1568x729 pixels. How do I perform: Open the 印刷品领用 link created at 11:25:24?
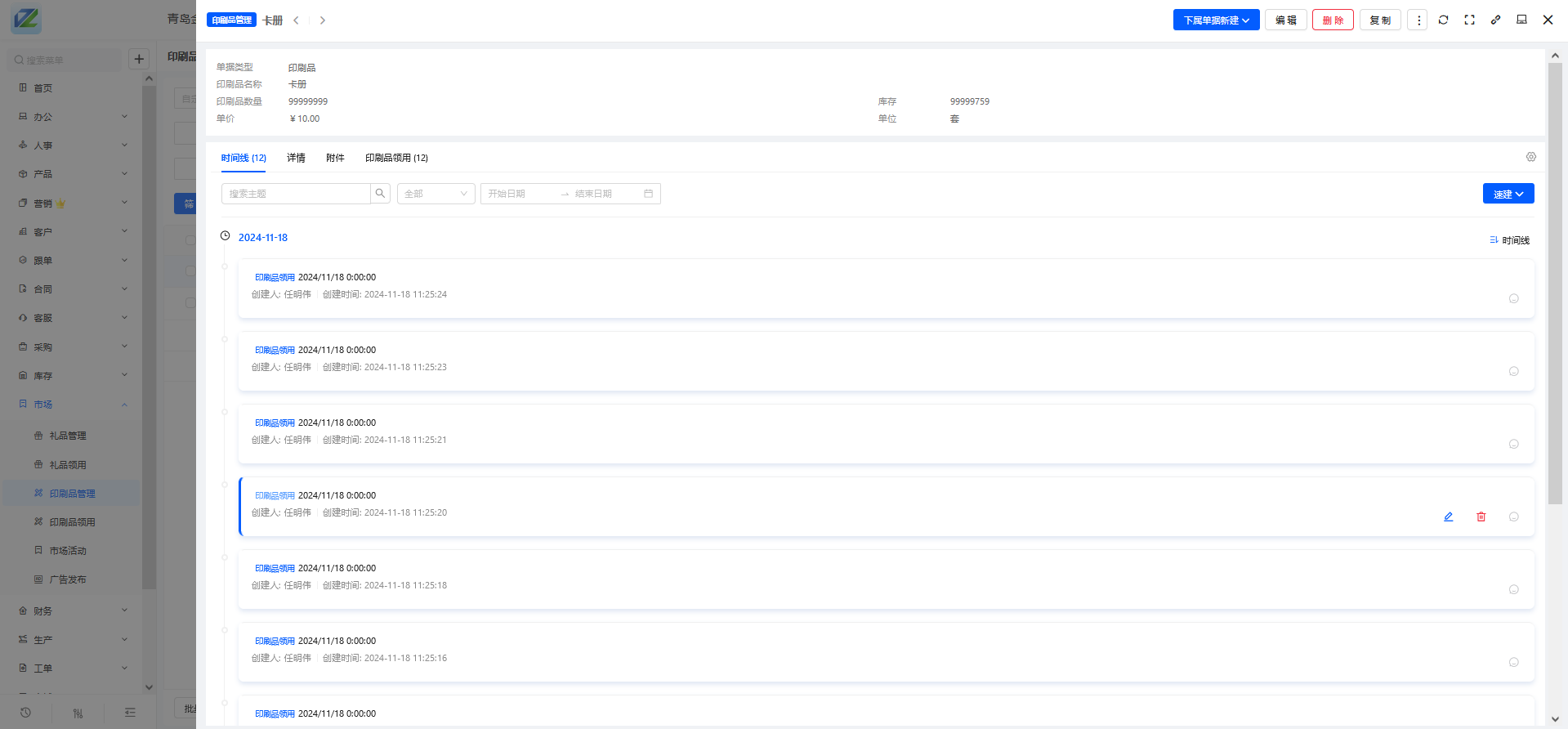(275, 278)
